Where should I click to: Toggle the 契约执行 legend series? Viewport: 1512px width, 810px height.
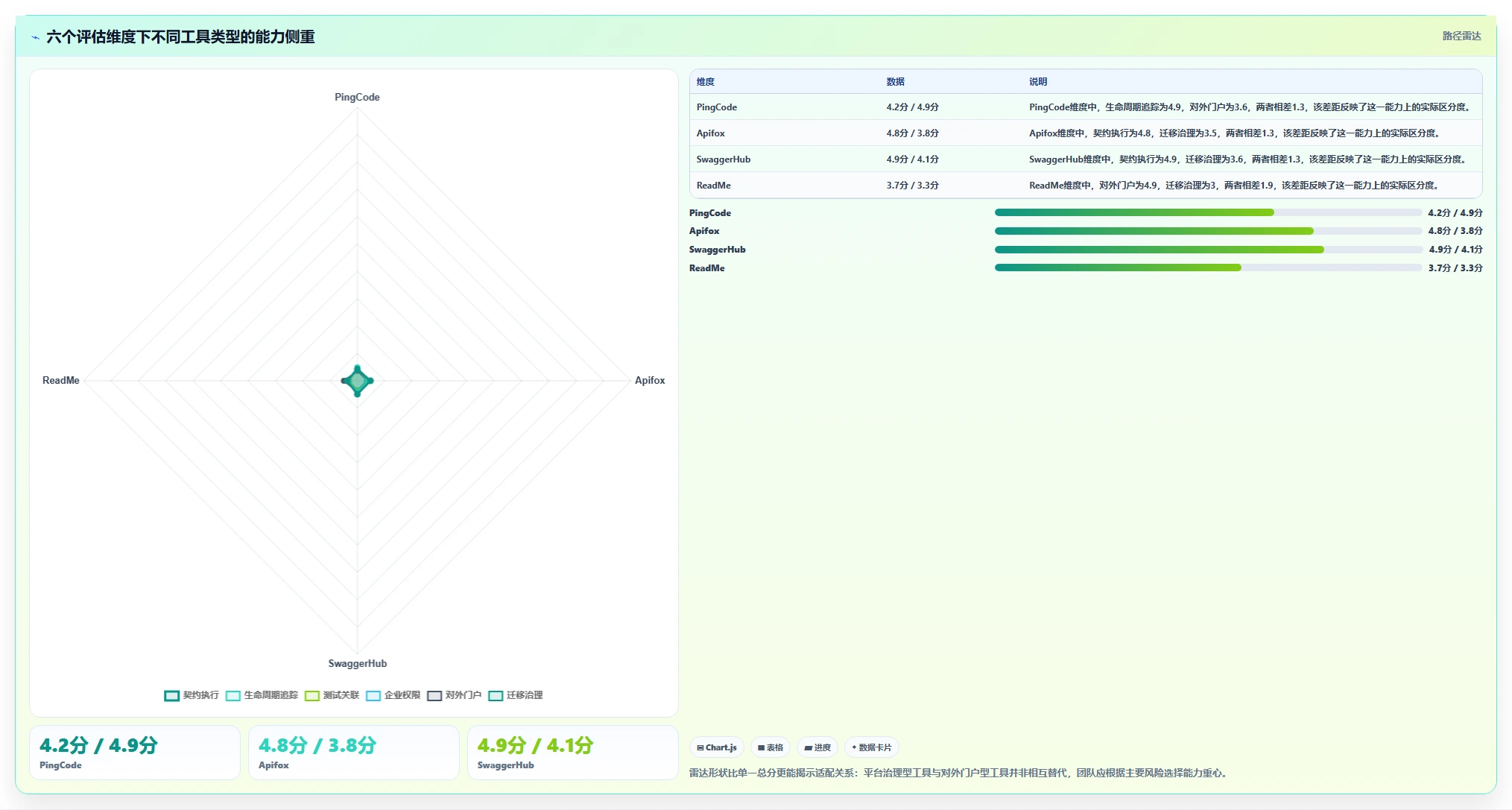pyautogui.click(x=192, y=695)
